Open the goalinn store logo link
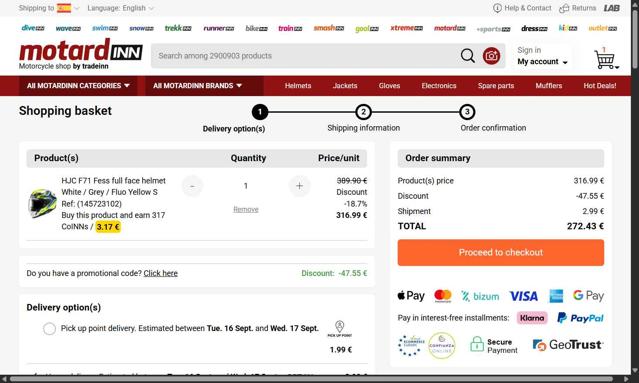The image size is (639, 383). 367,29
